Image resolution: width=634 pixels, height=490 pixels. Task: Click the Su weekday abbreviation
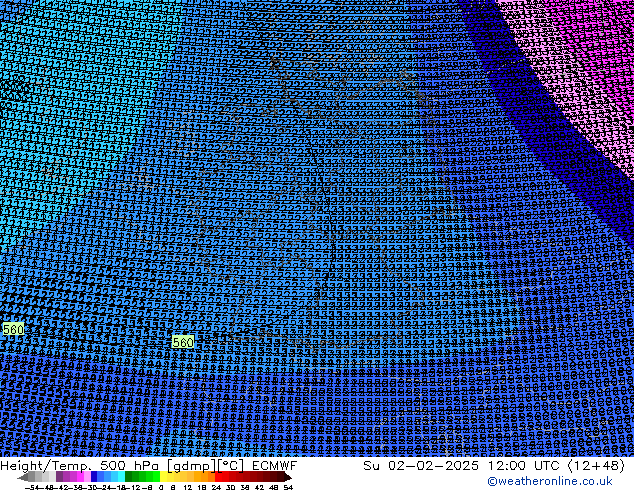tap(372, 466)
